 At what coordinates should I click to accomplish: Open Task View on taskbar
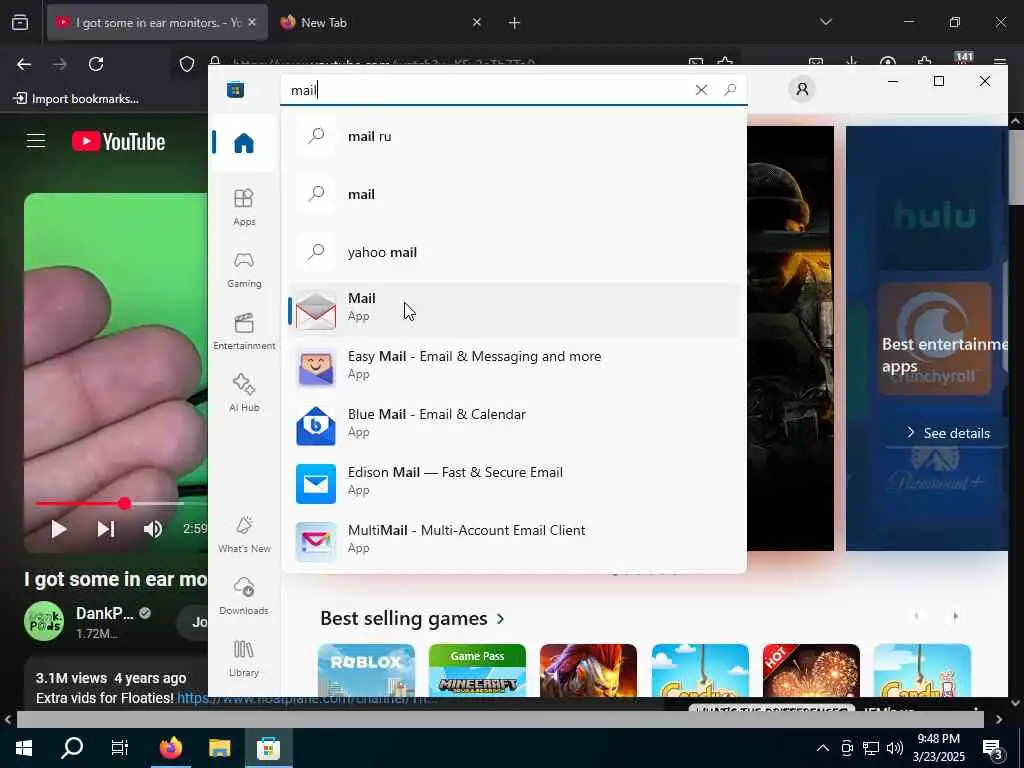pyautogui.click(x=120, y=748)
